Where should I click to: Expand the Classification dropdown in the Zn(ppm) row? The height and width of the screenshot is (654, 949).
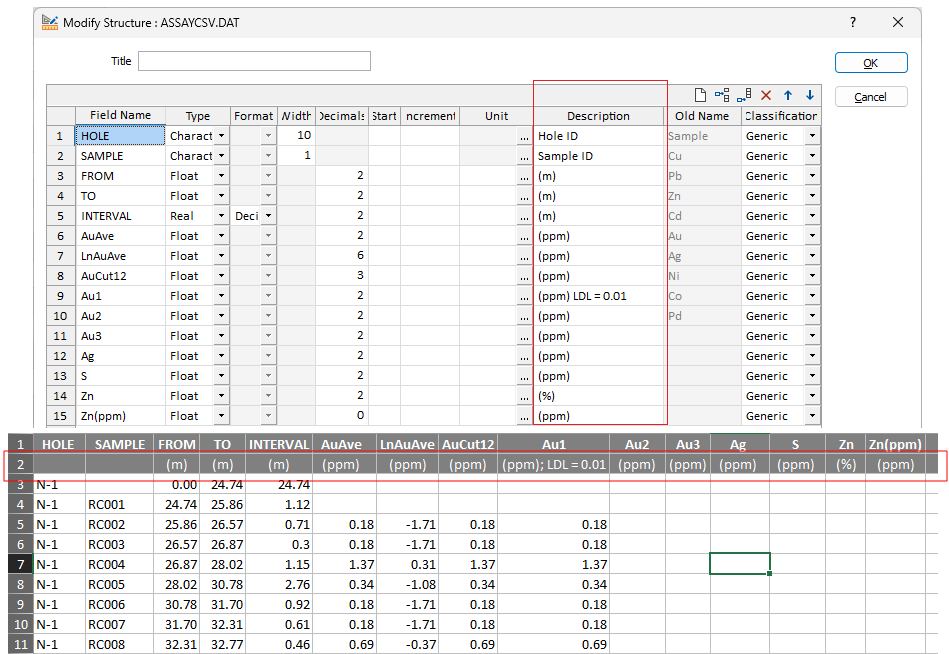pos(812,416)
